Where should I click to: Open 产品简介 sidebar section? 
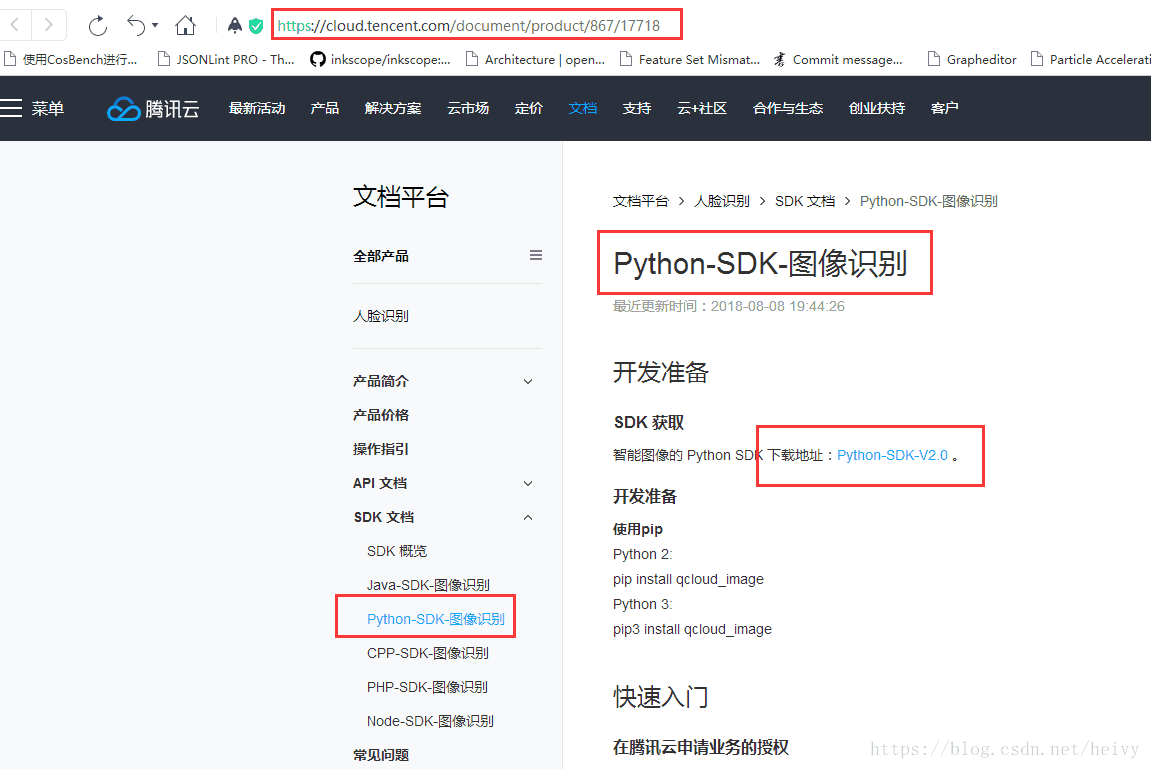[x=381, y=382]
